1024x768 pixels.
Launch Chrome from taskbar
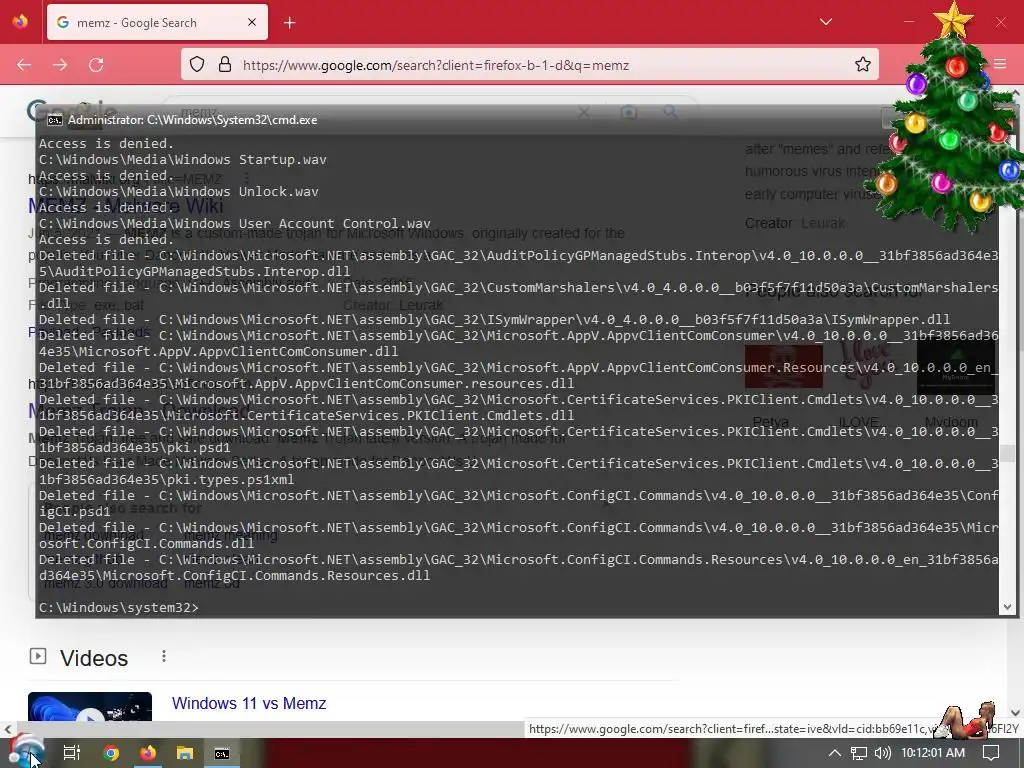[111, 753]
